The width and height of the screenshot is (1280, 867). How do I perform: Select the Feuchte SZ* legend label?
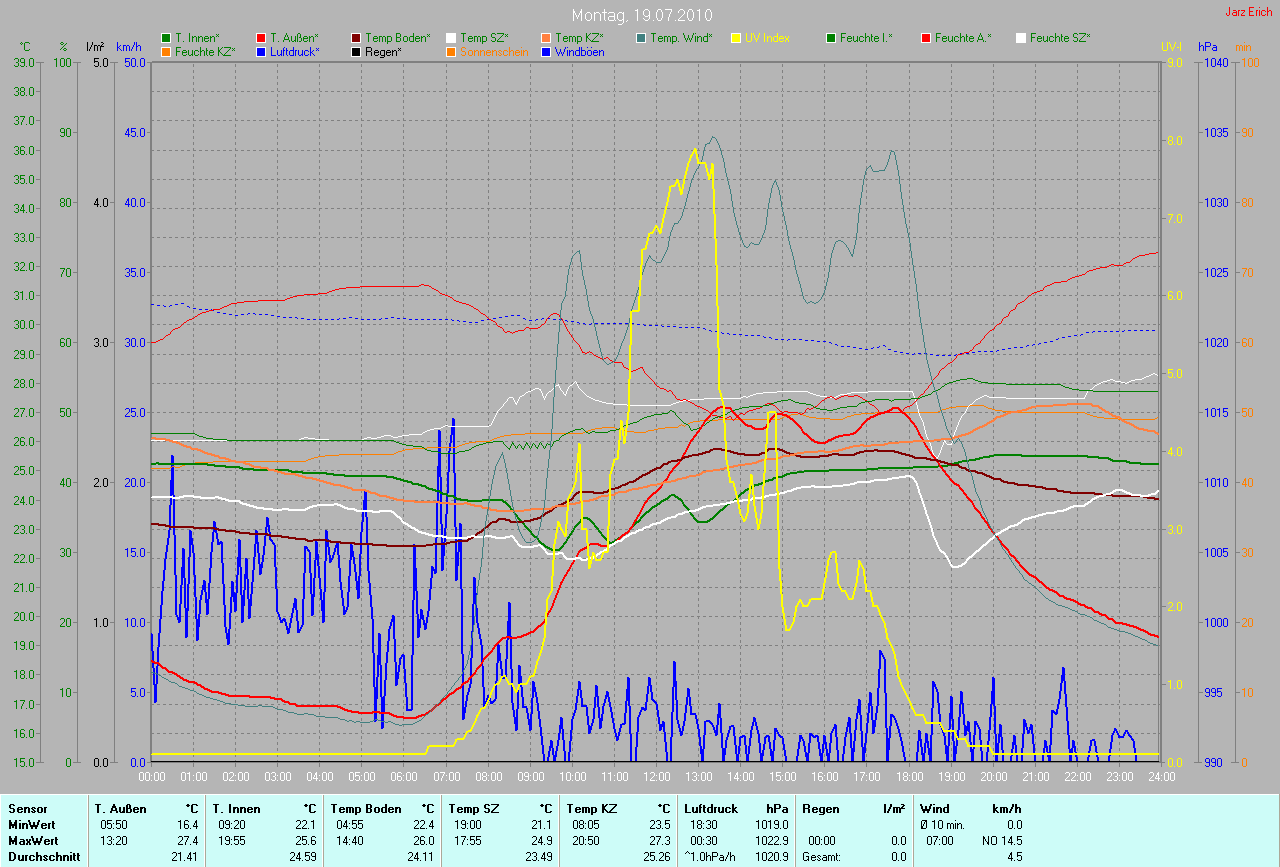tap(1060, 38)
